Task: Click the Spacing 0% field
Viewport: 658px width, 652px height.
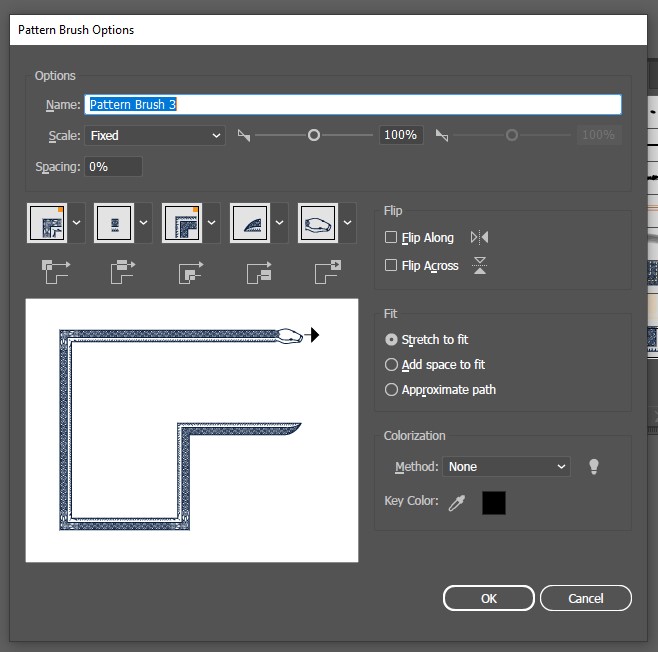Action: (x=113, y=167)
